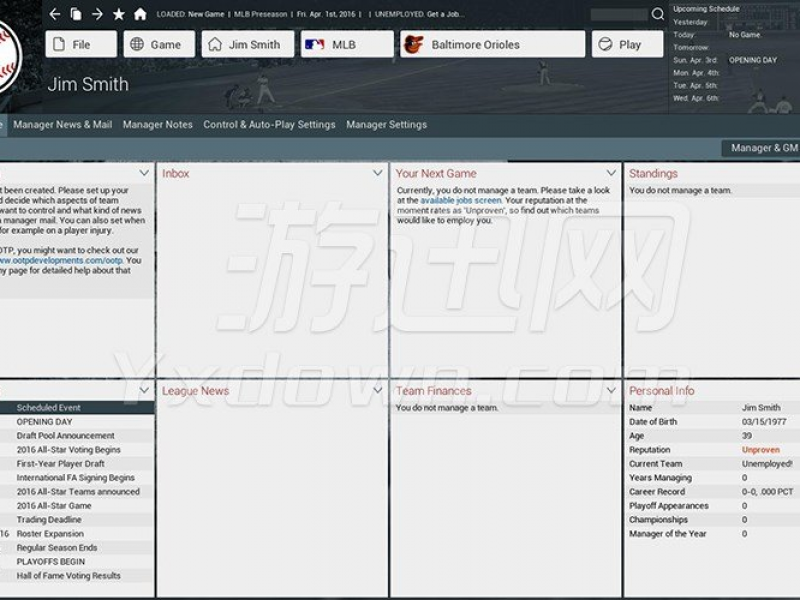
Task: Open the Game menu with globe icon
Action: pos(159,44)
